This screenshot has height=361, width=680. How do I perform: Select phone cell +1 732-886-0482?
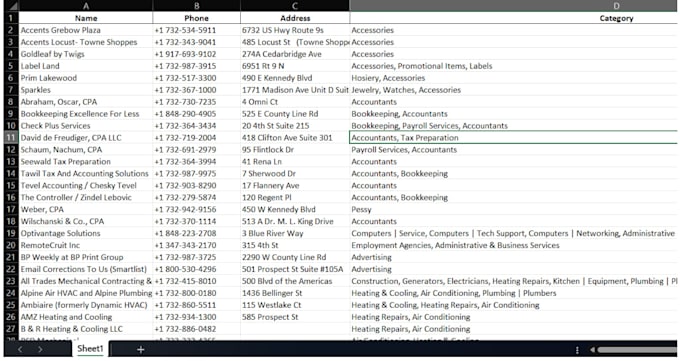196,329
